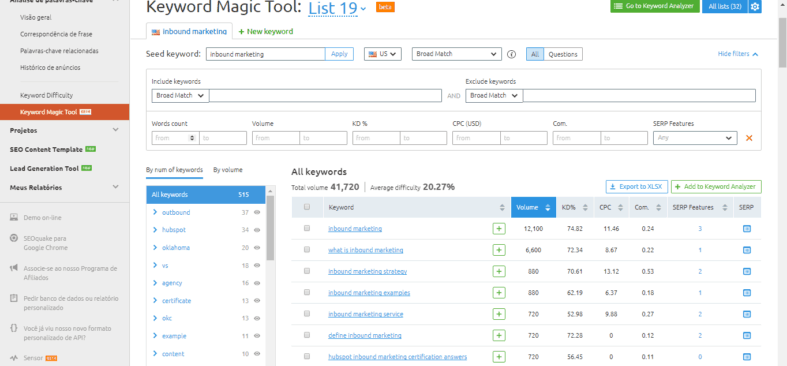This screenshot has width=787, height=366.
Task: Open the Broad Match seed dropdown
Action: pos(456,54)
